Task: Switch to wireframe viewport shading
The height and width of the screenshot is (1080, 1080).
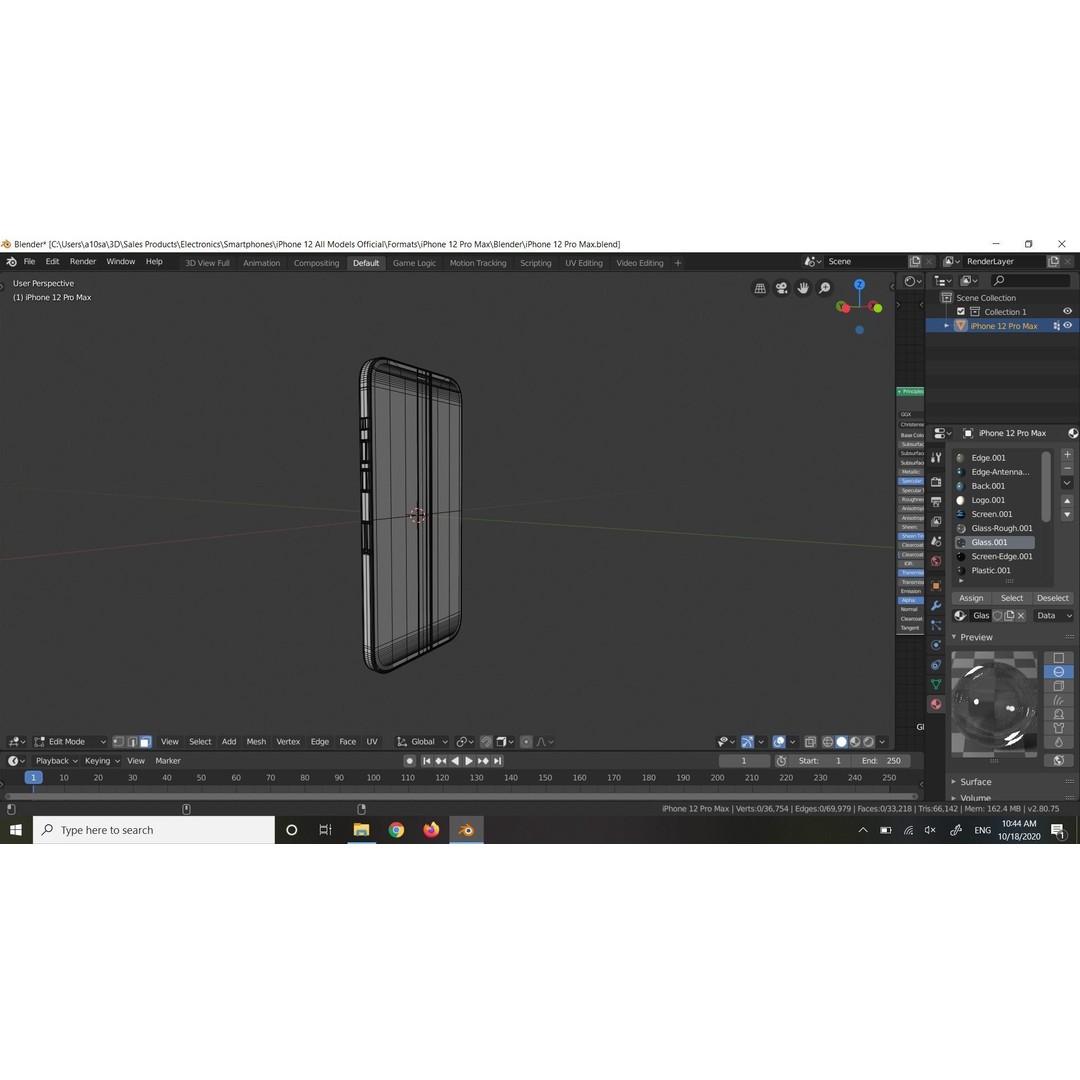Action: 828,742
